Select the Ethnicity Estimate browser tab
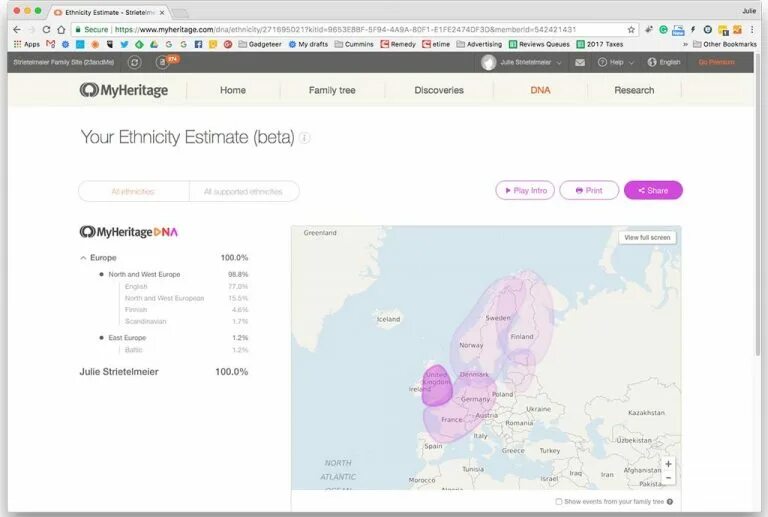This screenshot has height=517, width=768. click(x=108, y=12)
